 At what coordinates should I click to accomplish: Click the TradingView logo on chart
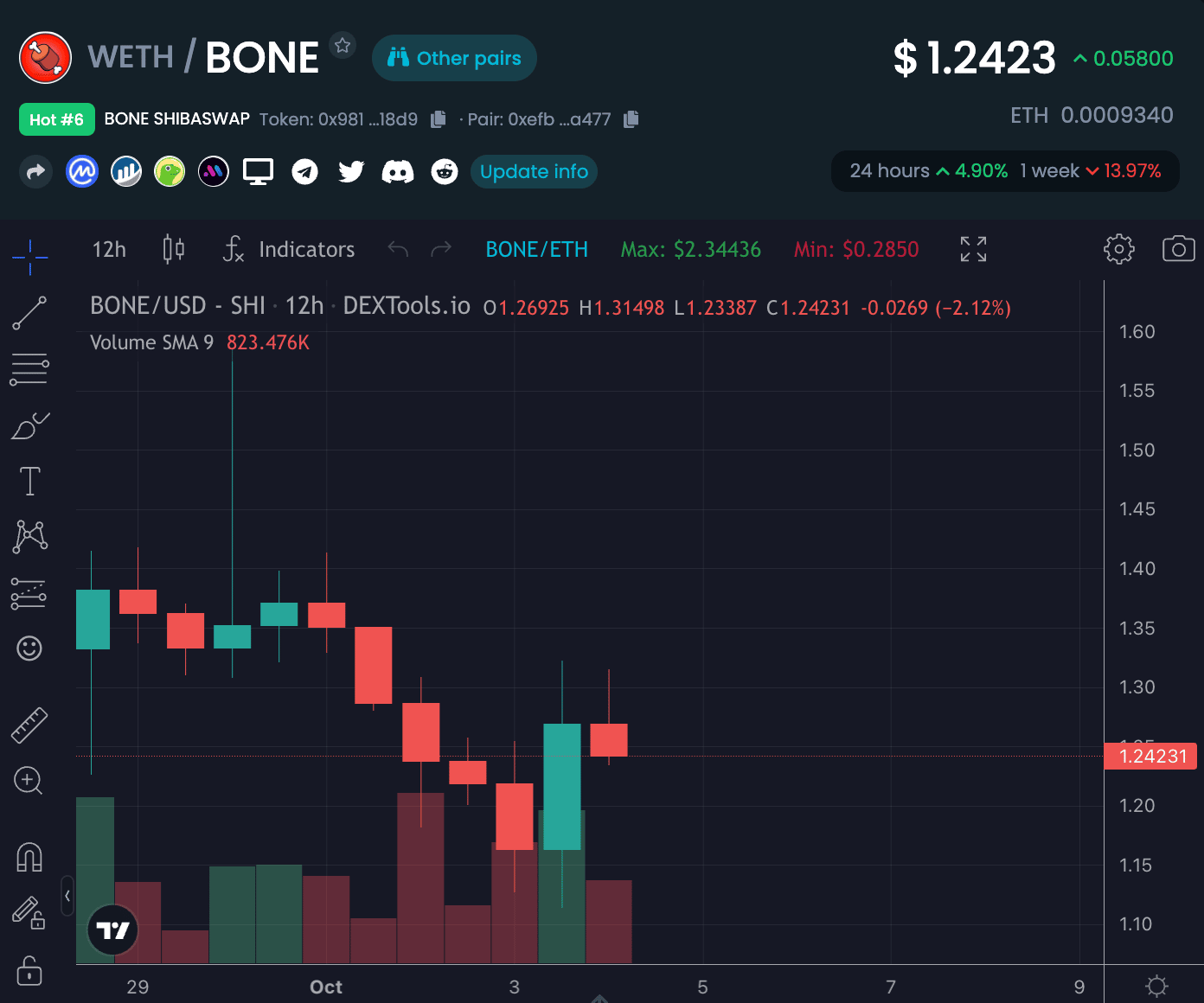click(x=113, y=930)
